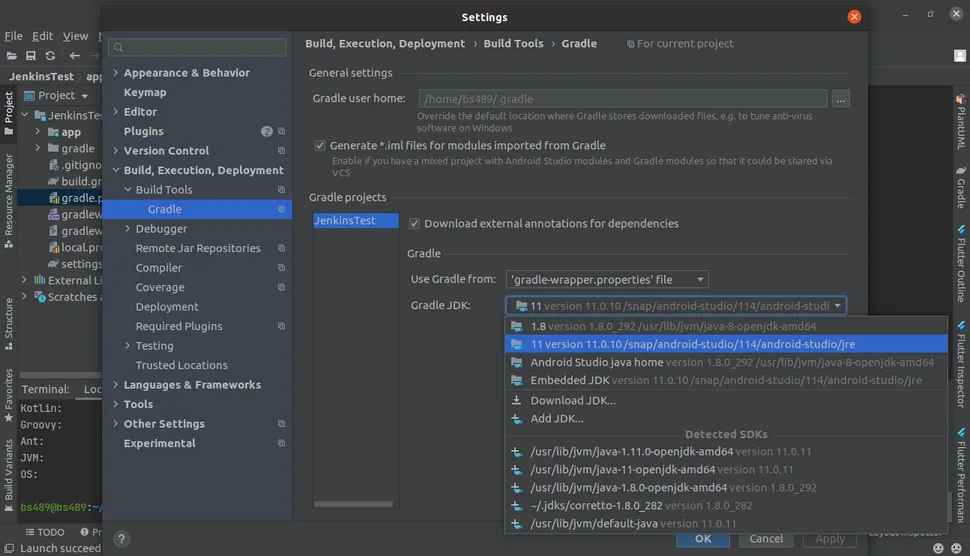
Task: Click the Save All toolbar icon
Action: (x=32, y=56)
